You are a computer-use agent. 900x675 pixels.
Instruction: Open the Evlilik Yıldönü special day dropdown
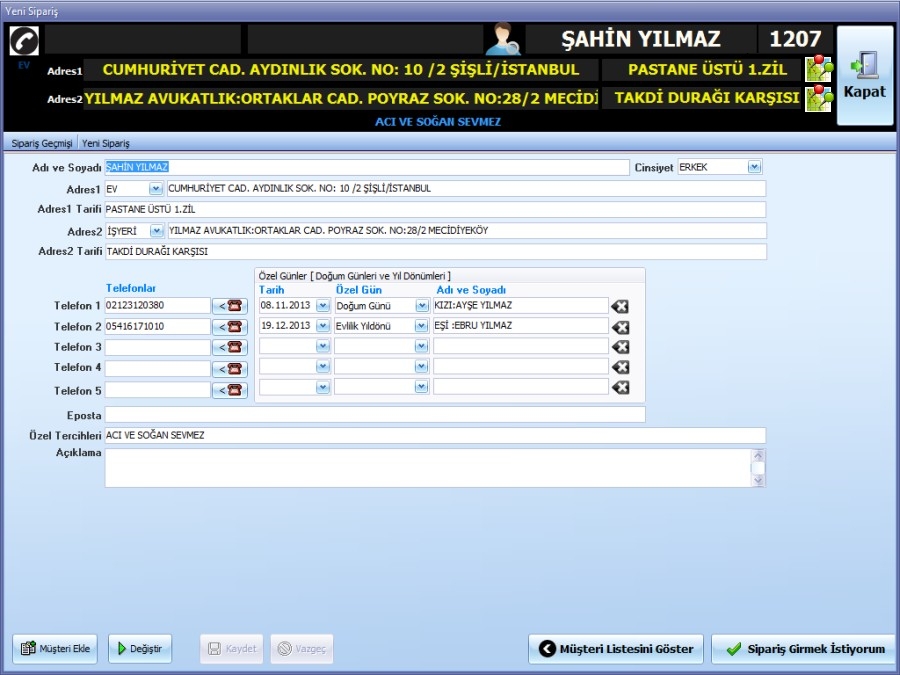click(x=422, y=325)
